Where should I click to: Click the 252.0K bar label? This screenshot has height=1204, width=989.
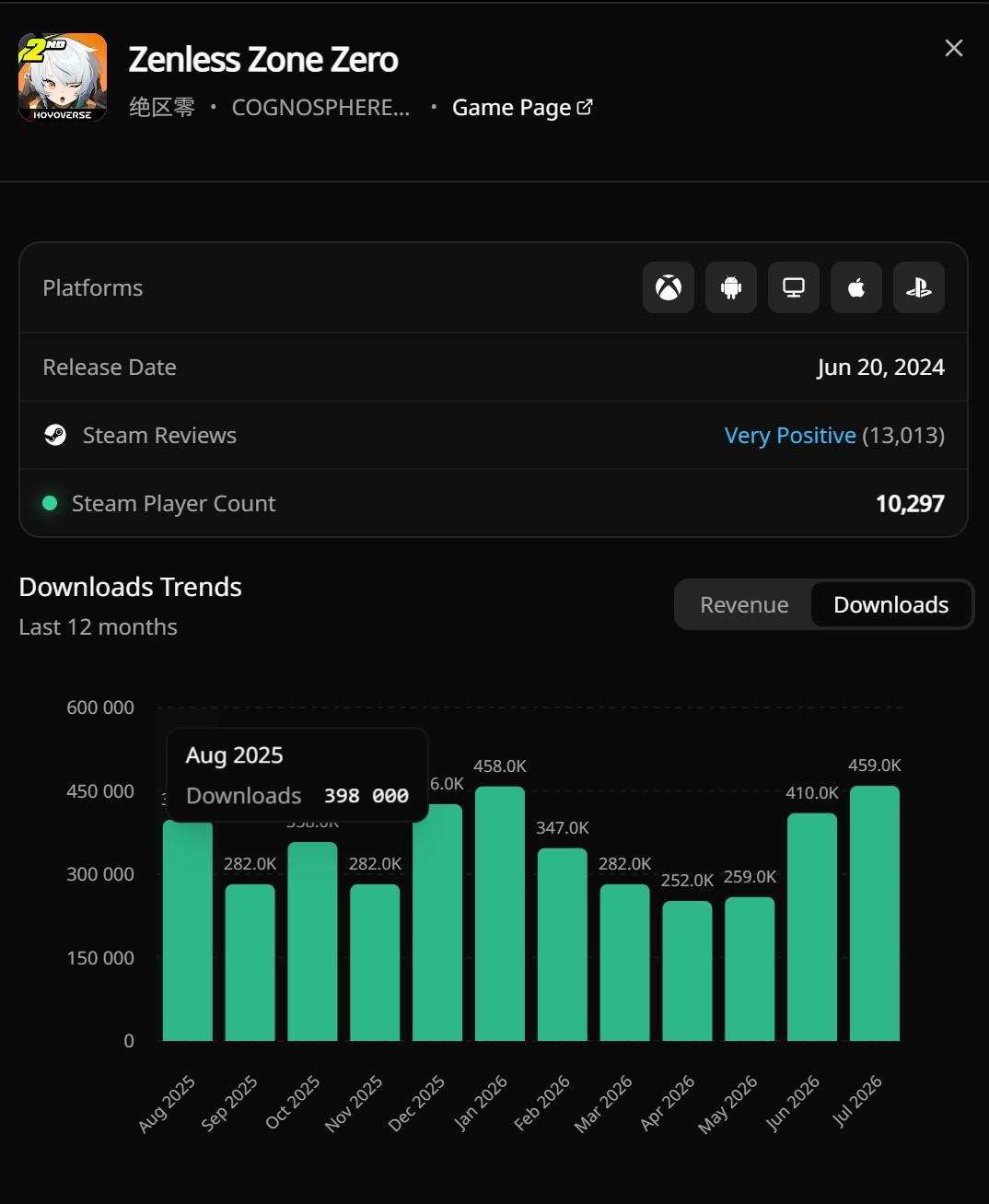point(687,881)
